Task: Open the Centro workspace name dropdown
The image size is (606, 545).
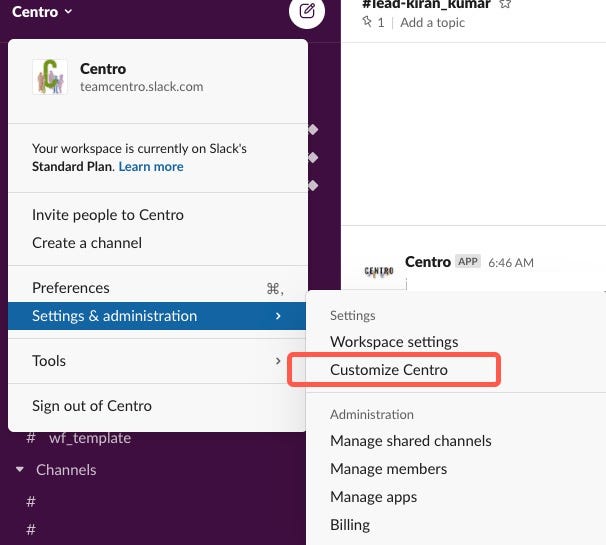Action: [42, 12]
